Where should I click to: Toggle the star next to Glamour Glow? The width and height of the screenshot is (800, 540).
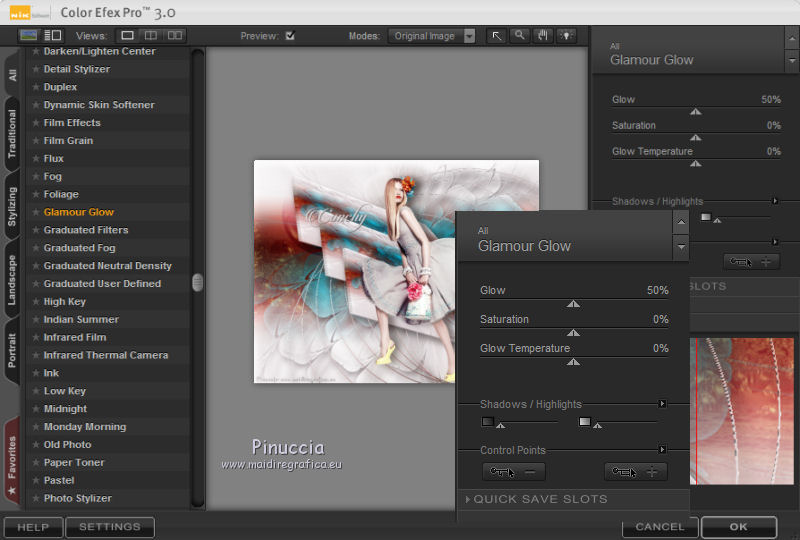36,212
